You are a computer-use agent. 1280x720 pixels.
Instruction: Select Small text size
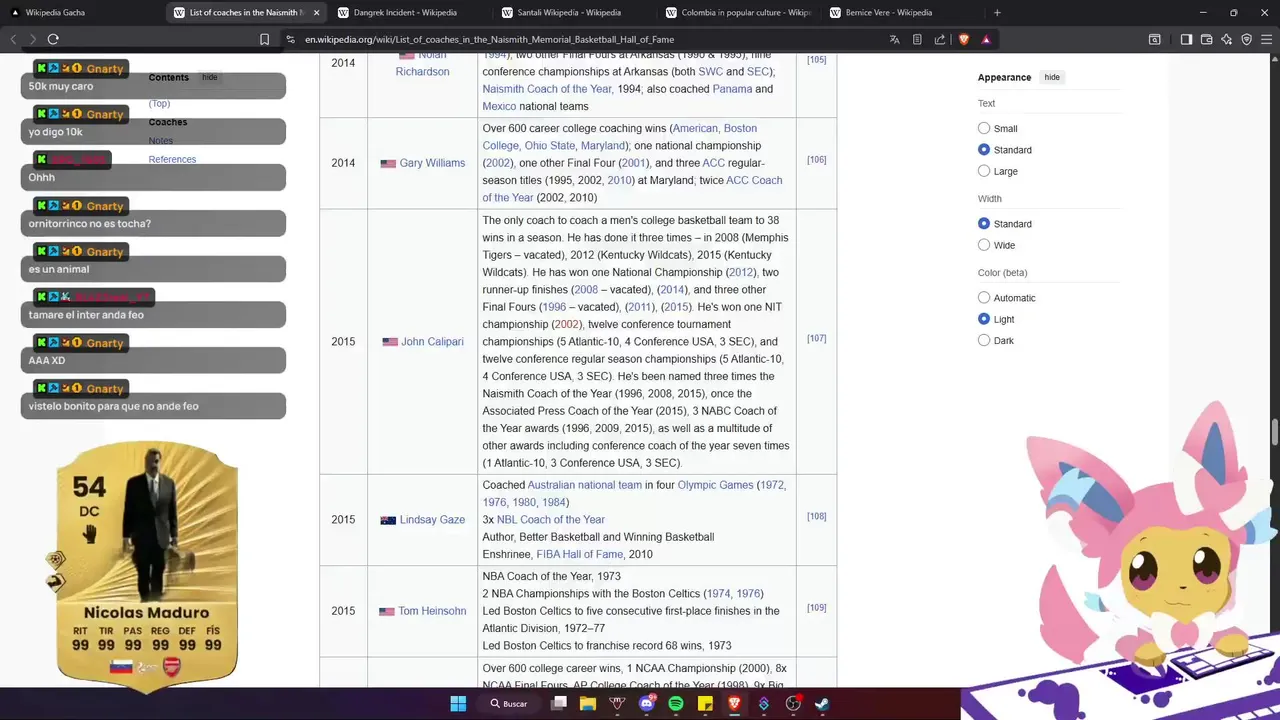(x=984, y=128)
